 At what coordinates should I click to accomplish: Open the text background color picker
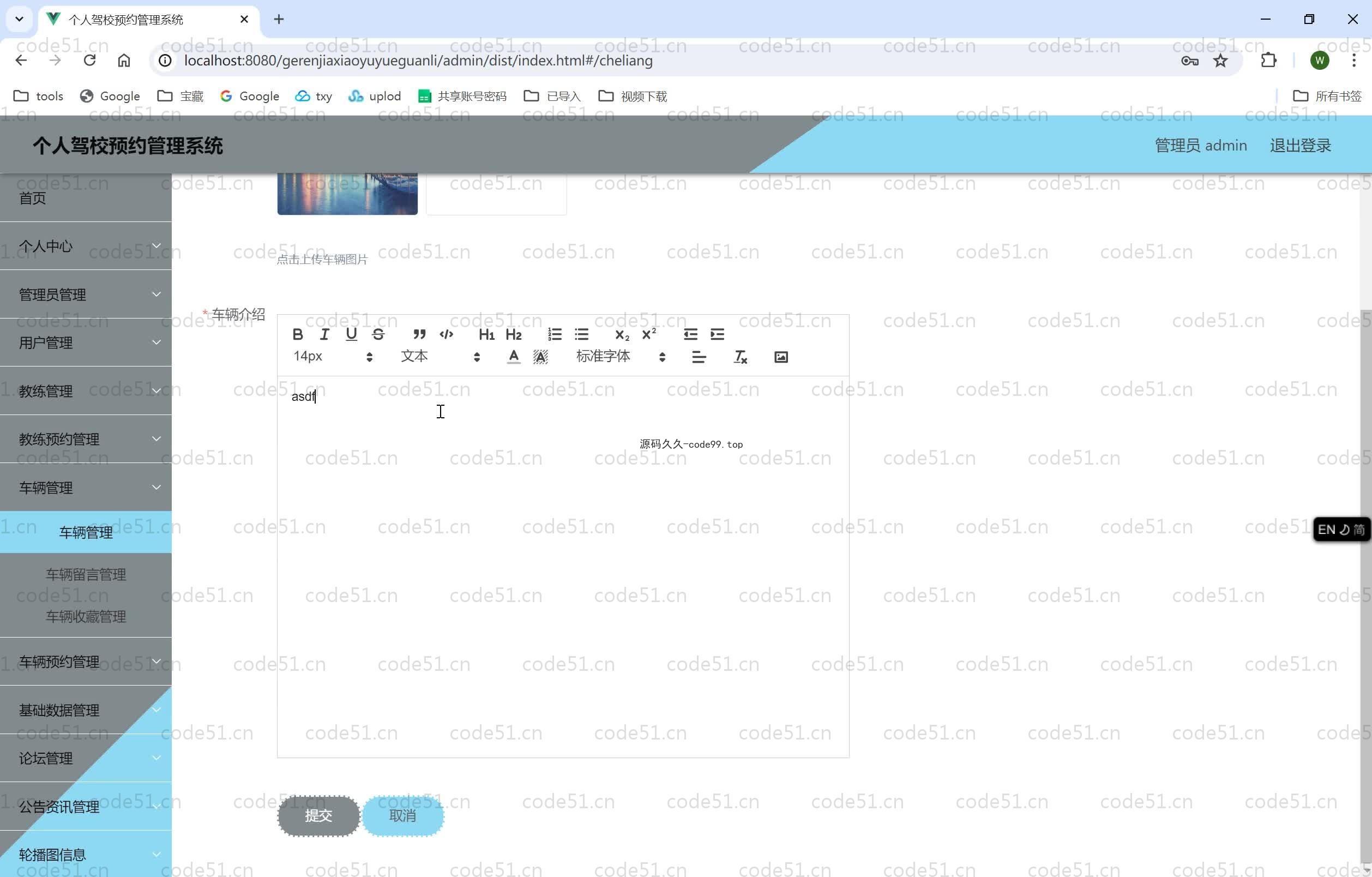tap(540, 357)
